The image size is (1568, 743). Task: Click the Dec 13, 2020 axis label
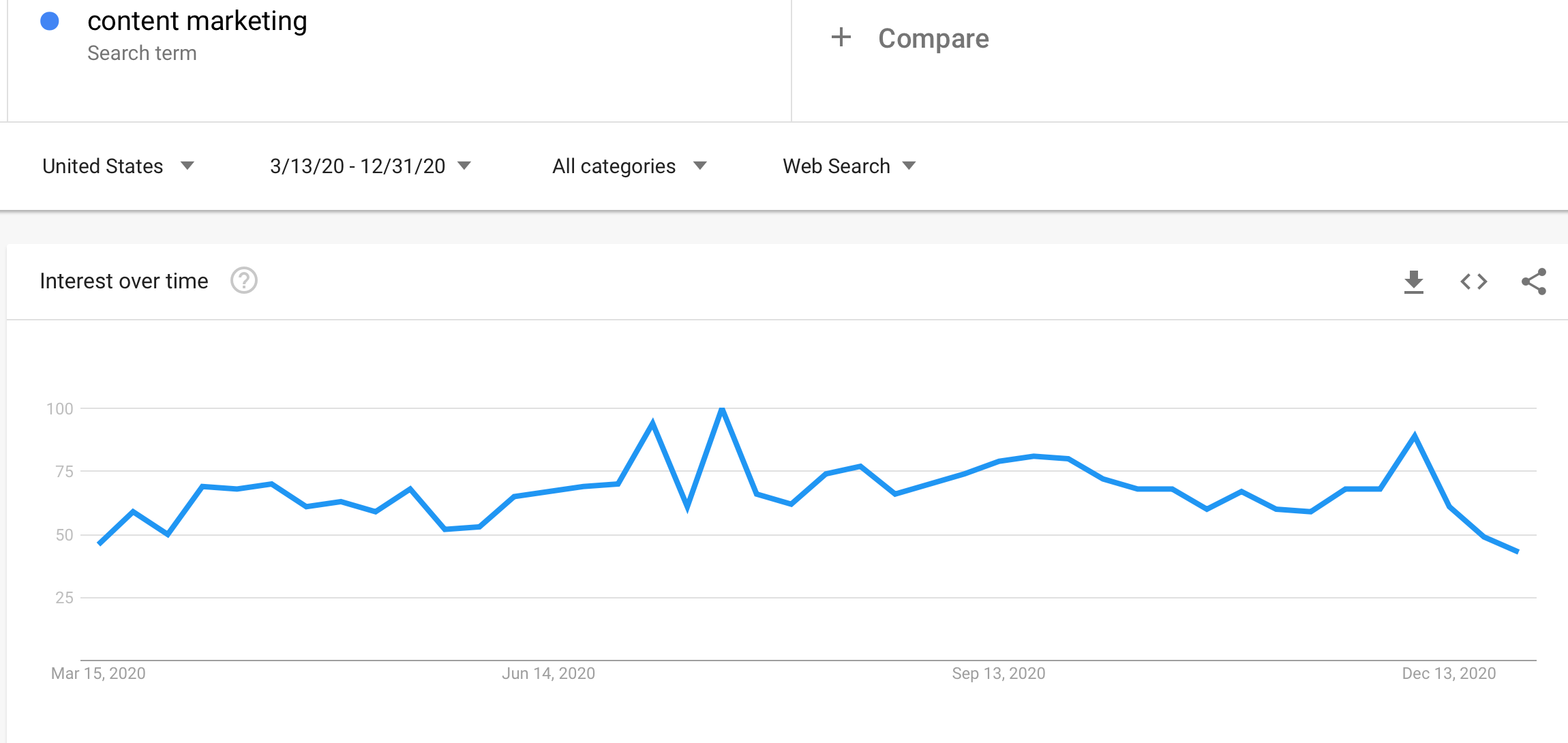1449,673
